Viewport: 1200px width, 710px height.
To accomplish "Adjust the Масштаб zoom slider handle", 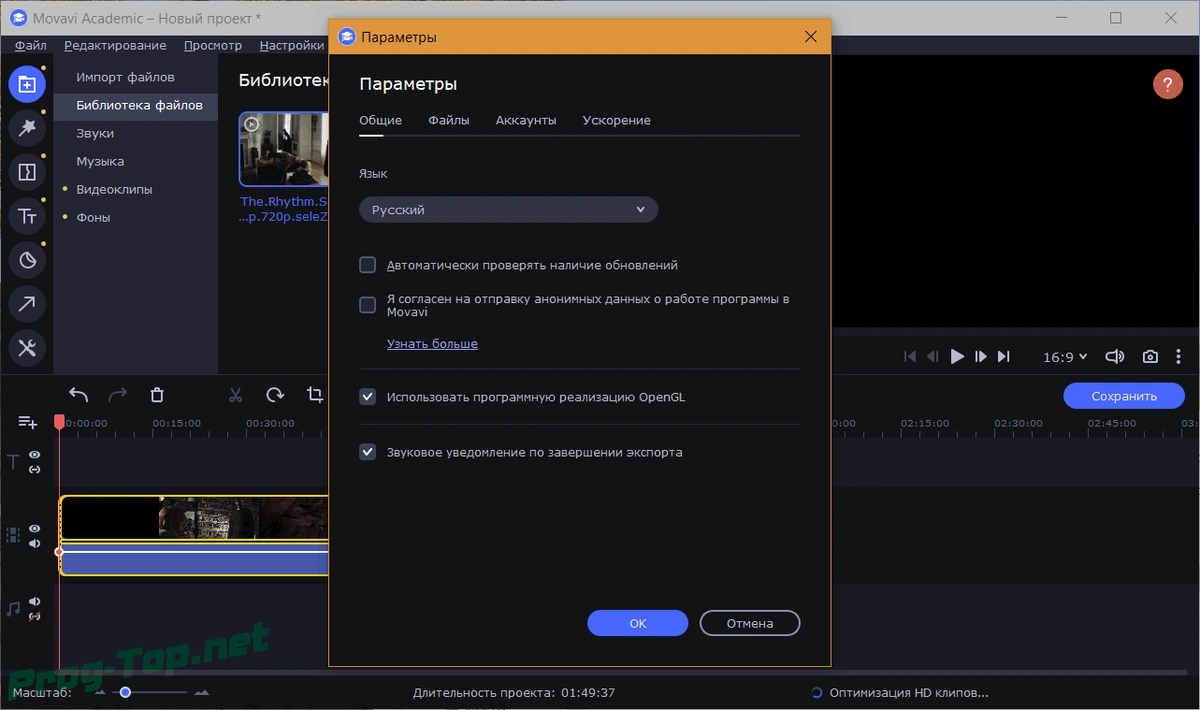I will tap(125, 692).
